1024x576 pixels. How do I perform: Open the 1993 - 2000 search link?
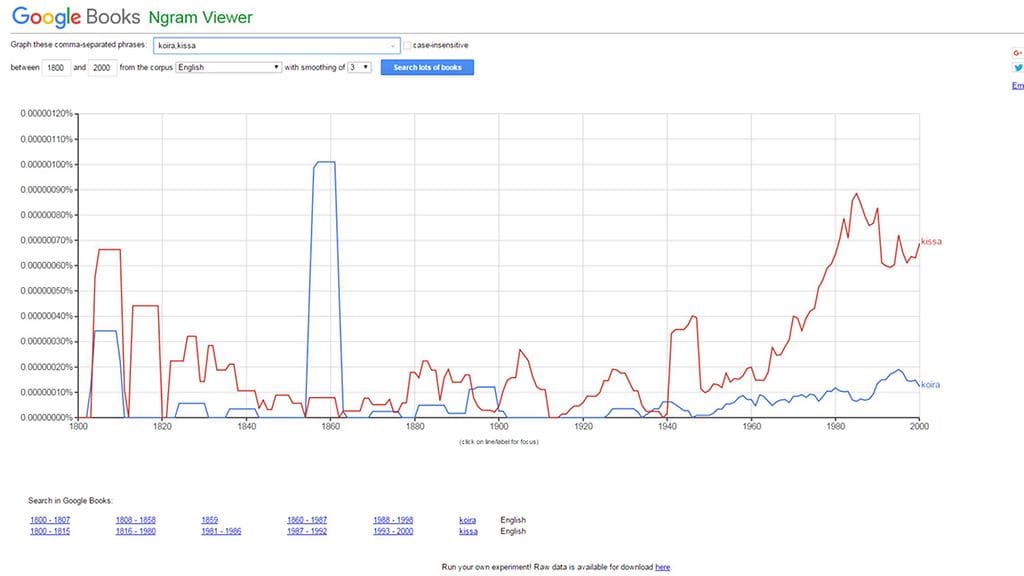pos(393,531)
